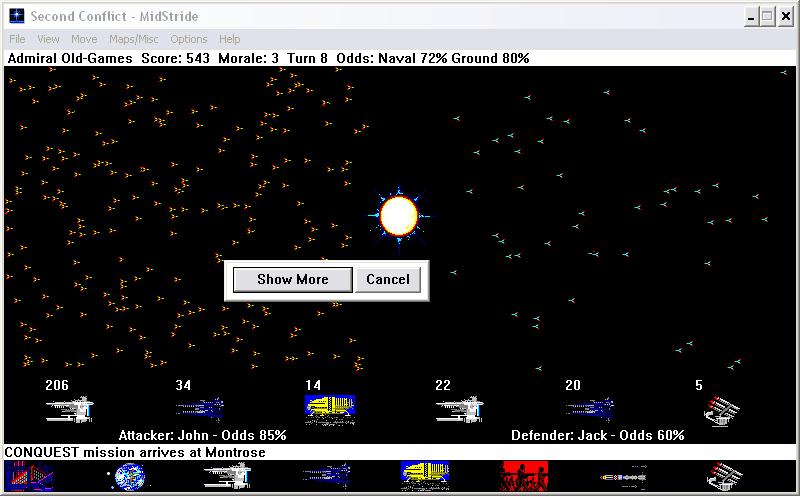The height and width of the screenshot is (496, 800).
Task: Click the 'Defender: Jack - Odds 60%' text
Action: click(x=597, y=435)
